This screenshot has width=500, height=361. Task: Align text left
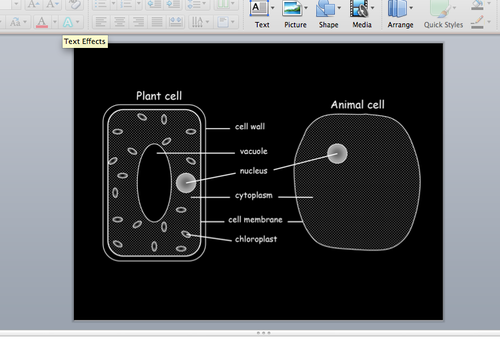[101, 22]
